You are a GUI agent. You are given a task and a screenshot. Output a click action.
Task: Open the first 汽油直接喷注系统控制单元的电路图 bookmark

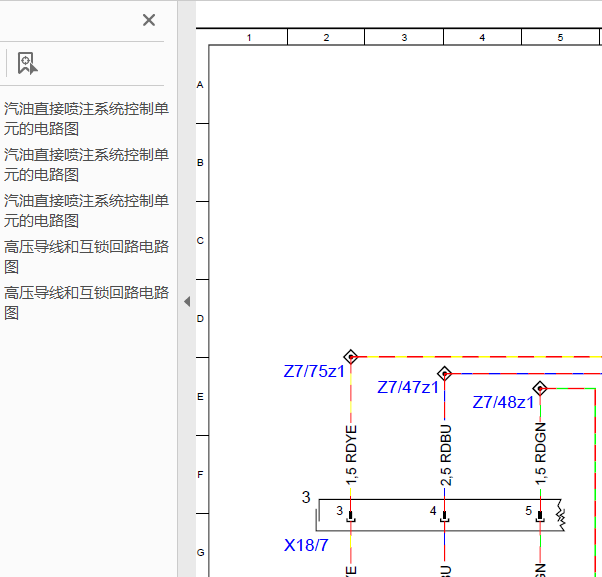(86, 119)
